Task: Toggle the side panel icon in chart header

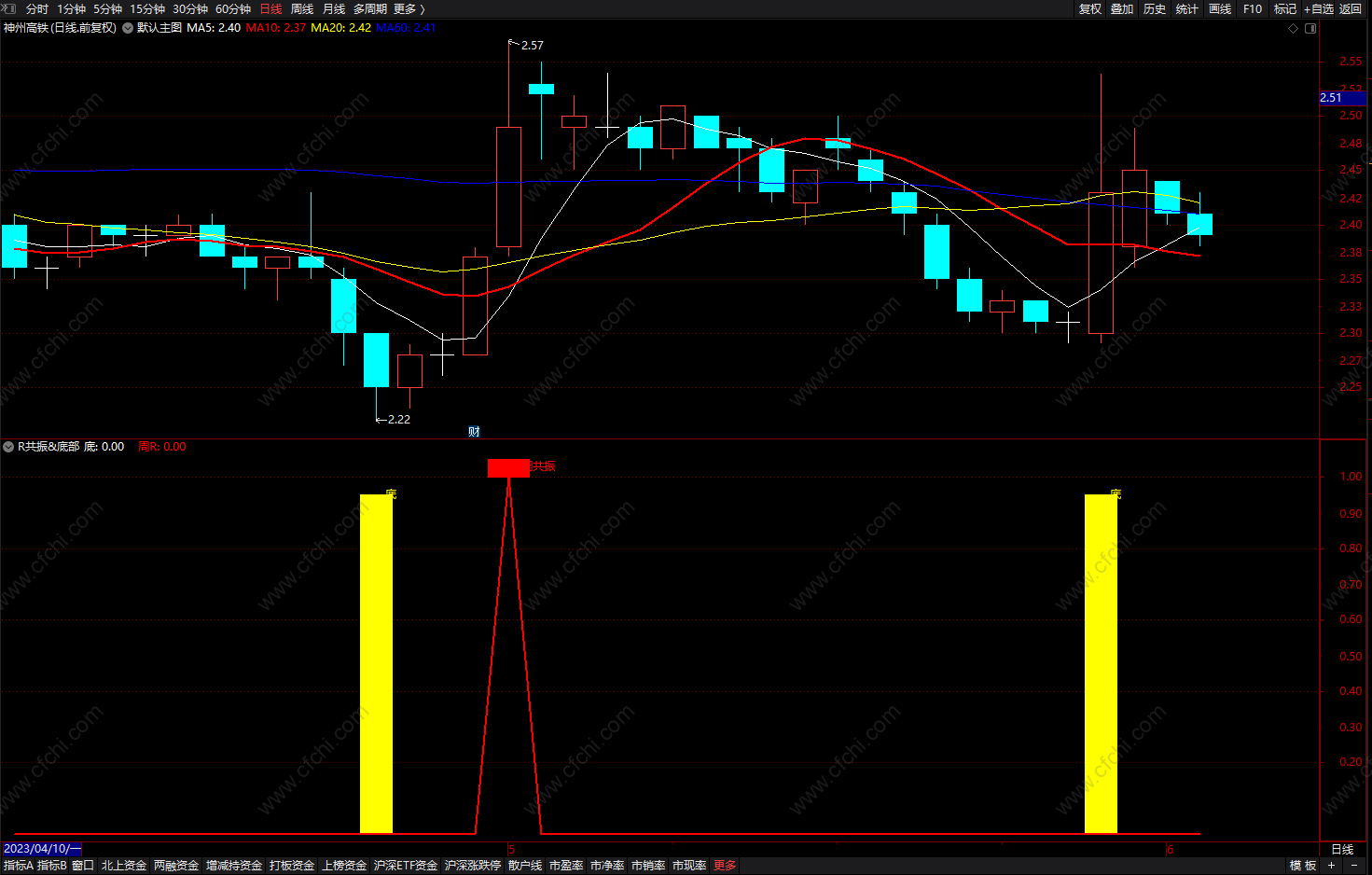Action: pos(1310,28)
